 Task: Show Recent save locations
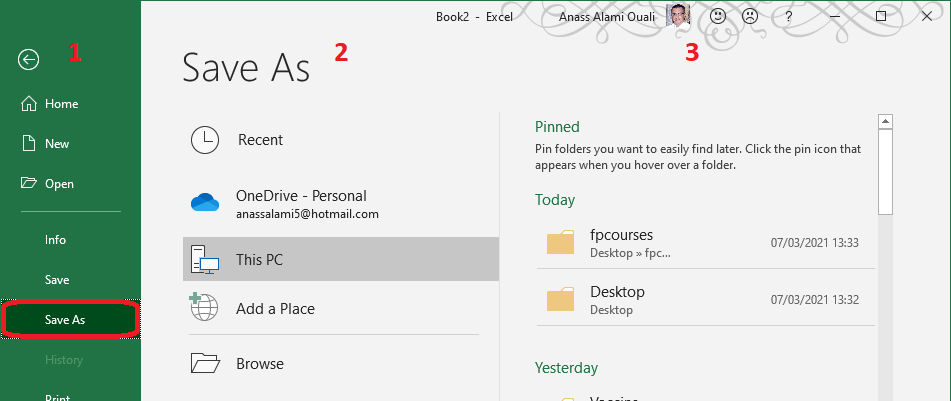[x=341, y=140]
